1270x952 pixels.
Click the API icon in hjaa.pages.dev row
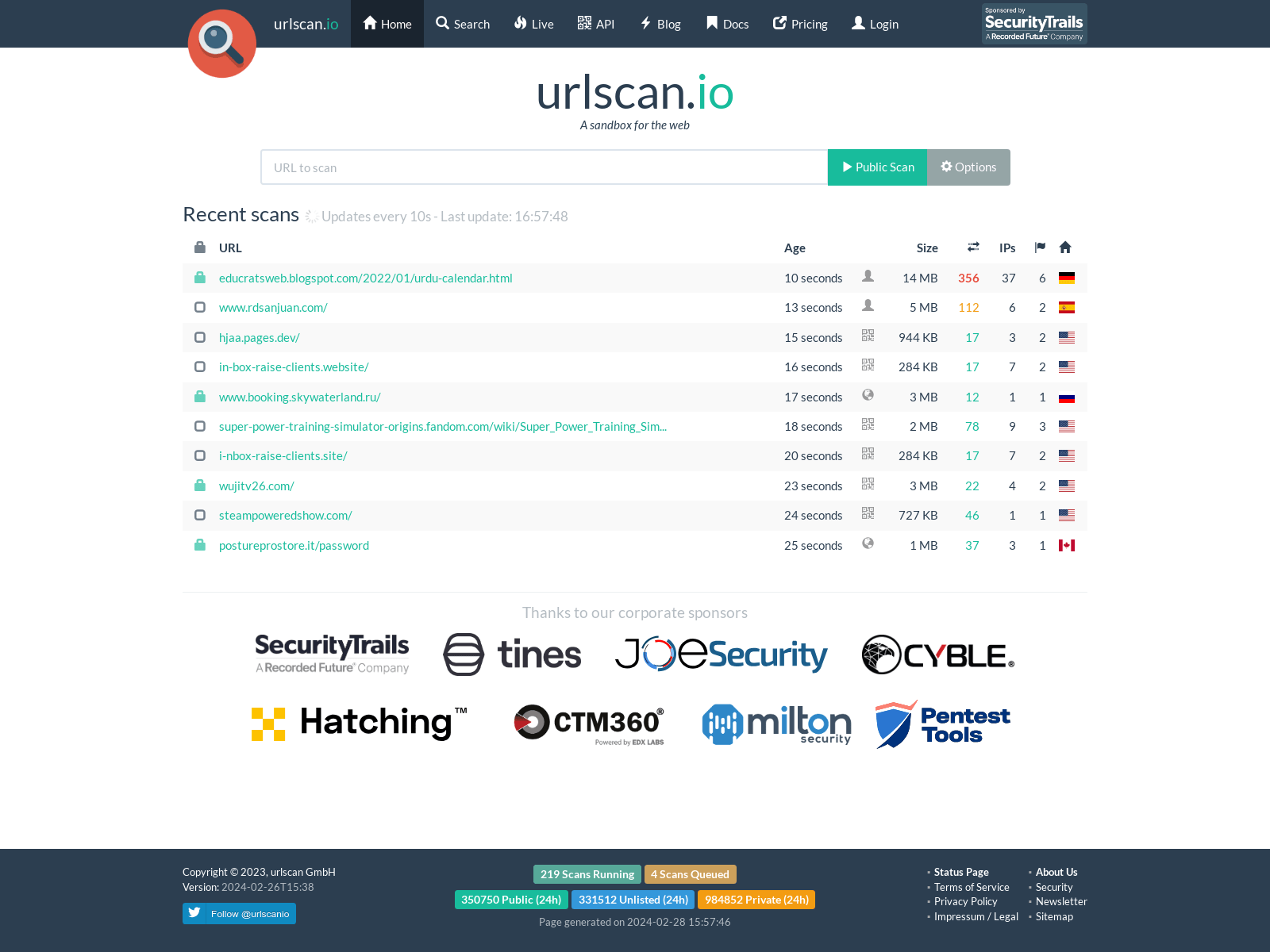coord(868,336)
